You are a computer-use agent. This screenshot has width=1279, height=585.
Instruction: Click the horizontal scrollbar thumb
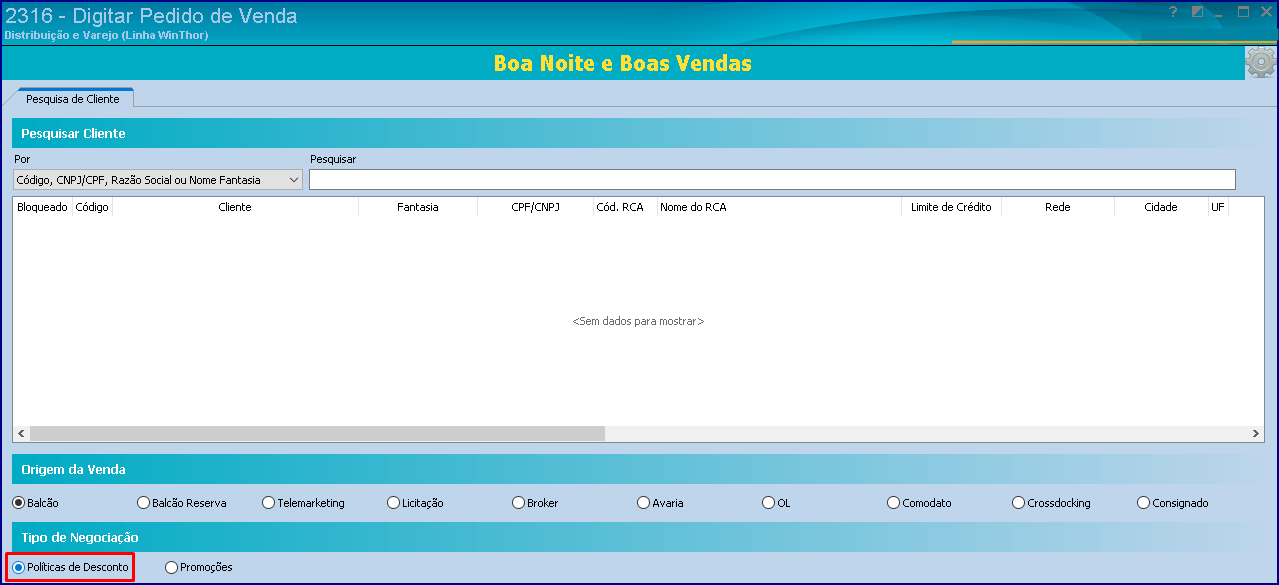(x=317, y=434)
